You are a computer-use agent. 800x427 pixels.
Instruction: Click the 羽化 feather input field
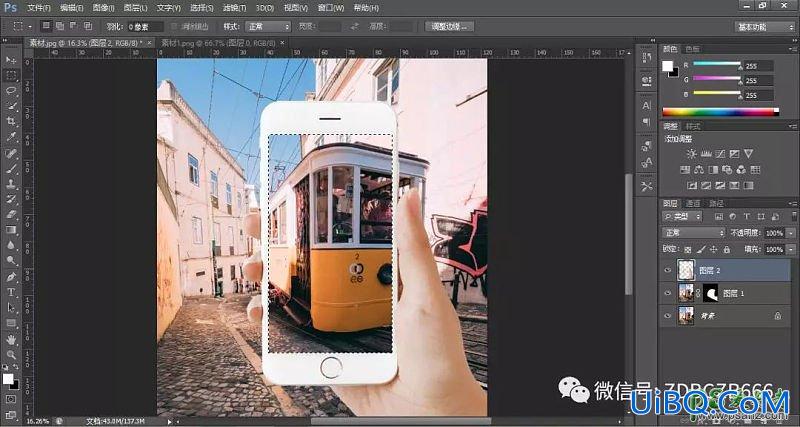click(x=145, y=27)
